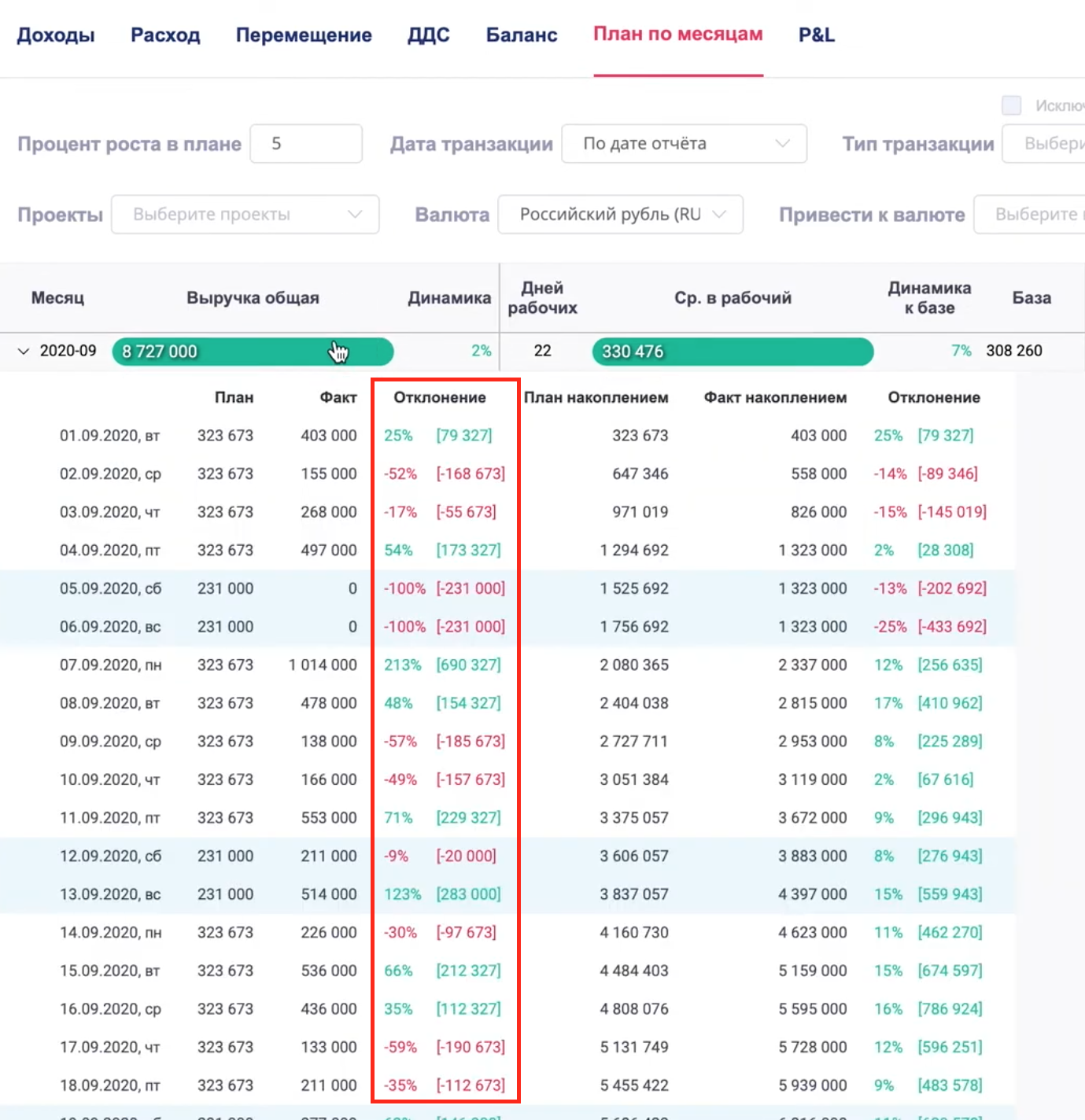Click the Динамика к базе header
Screen dimensions: 1085x1120
[x=930, y=297]
